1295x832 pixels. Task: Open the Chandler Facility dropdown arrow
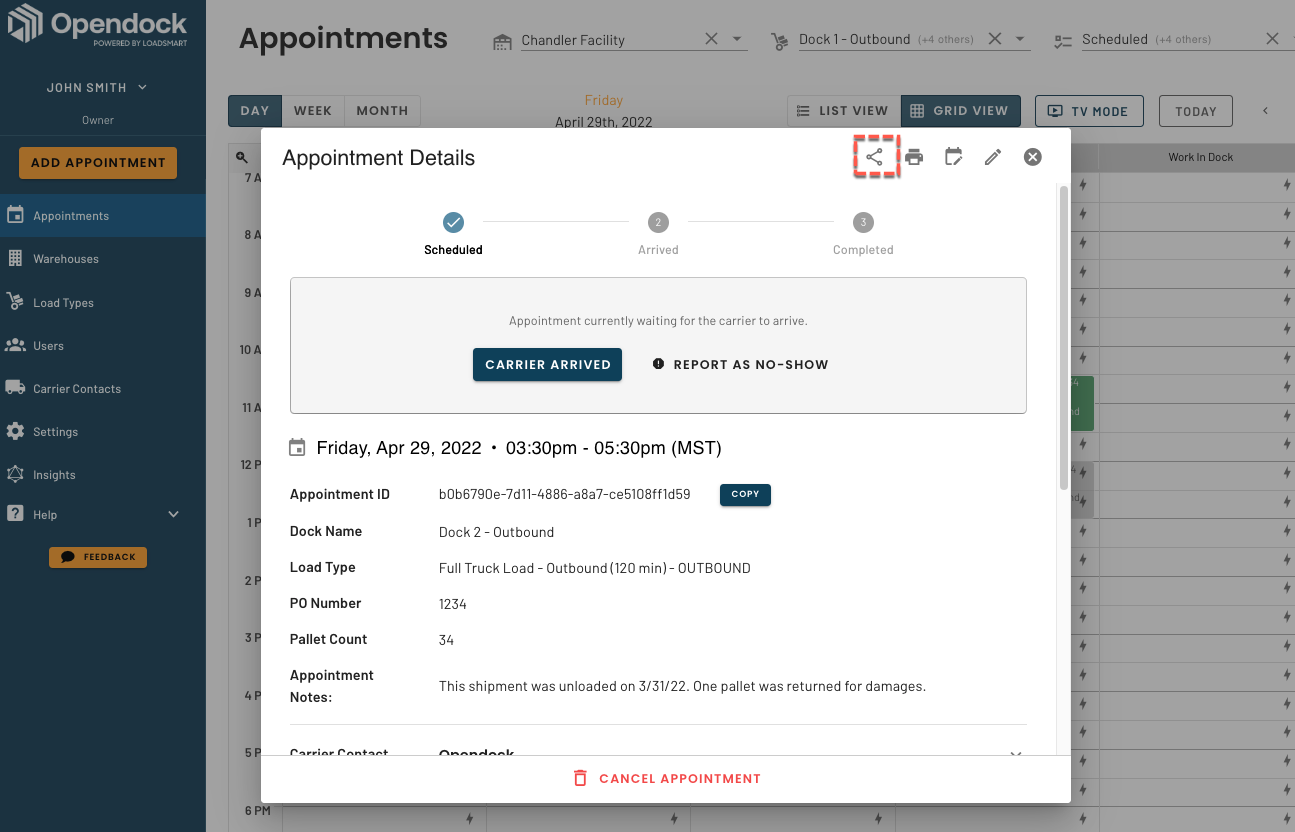(737, 39)
